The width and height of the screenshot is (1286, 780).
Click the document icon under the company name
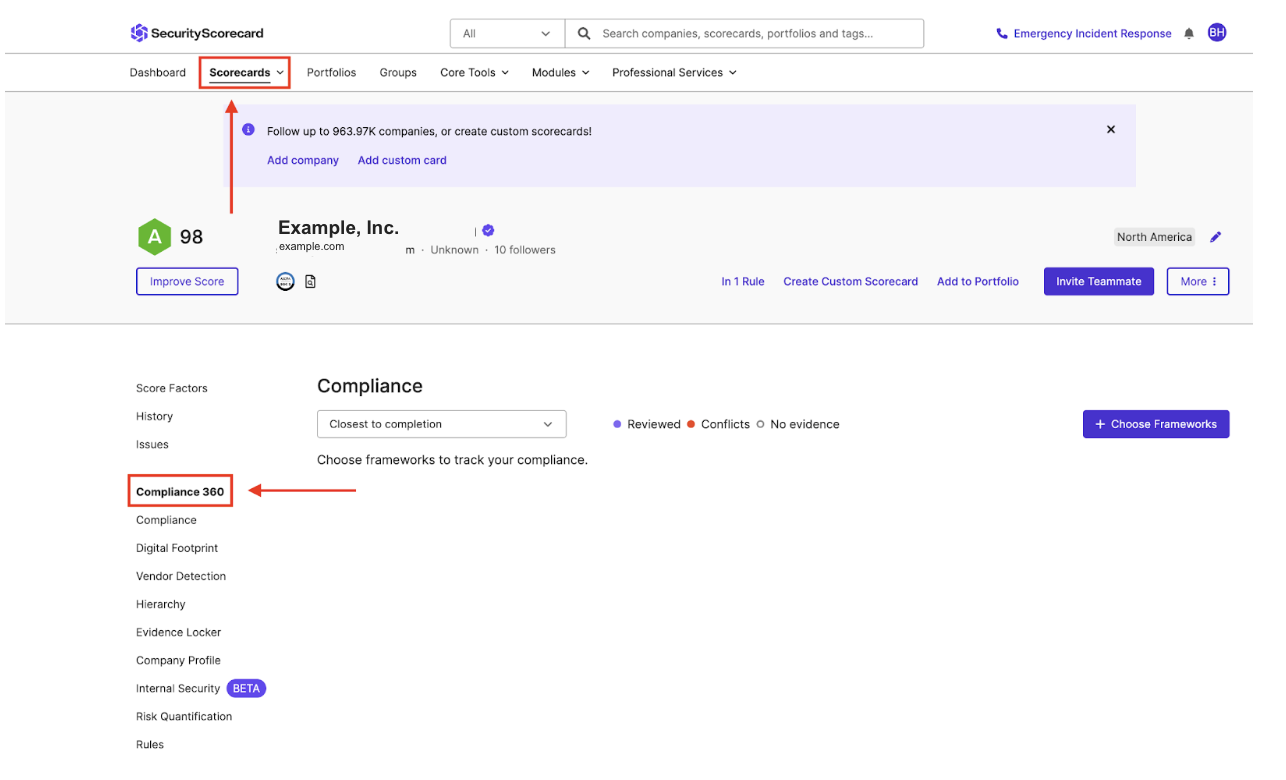coord(310,282)
